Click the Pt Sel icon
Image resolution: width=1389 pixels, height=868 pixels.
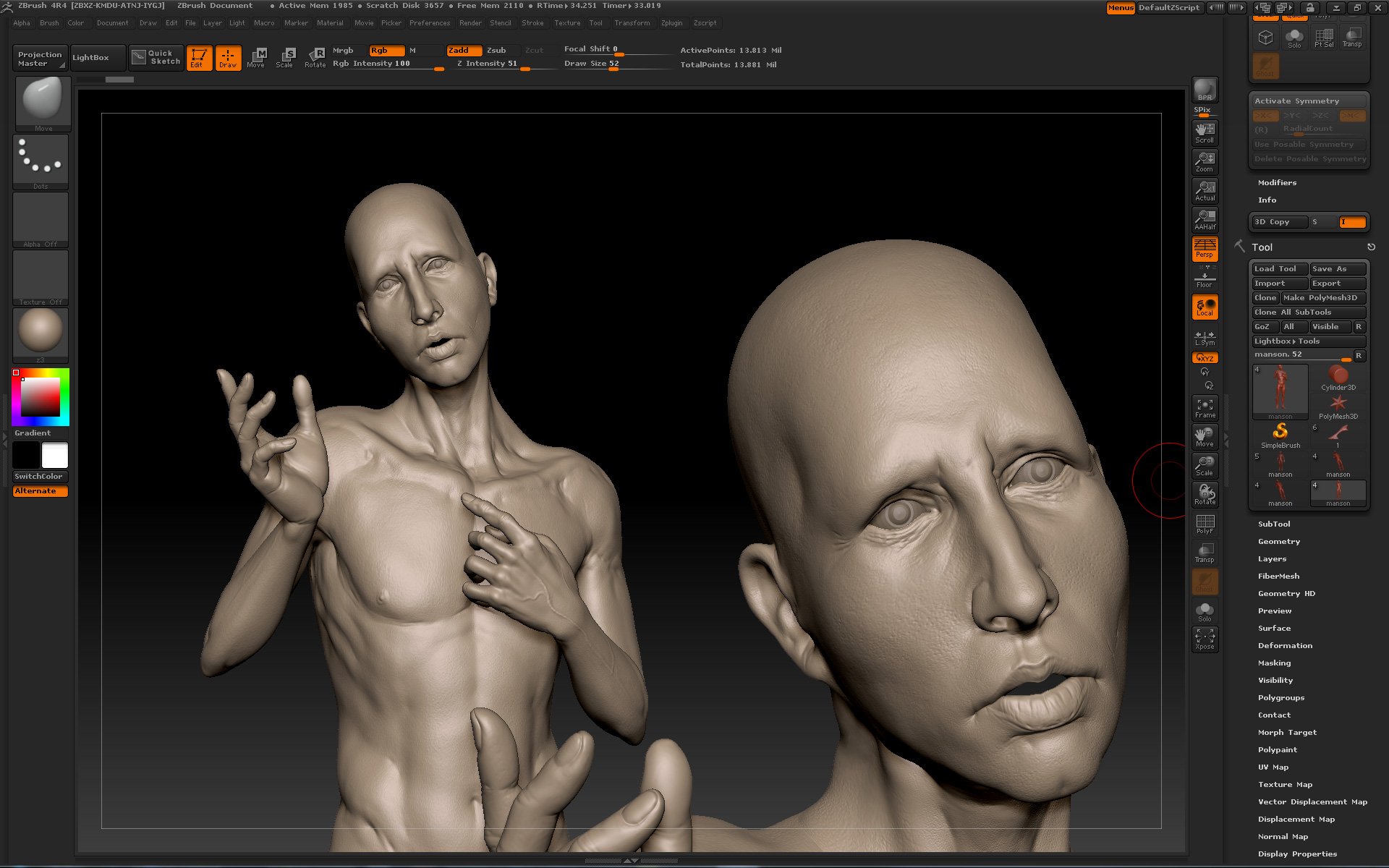pos(1324,38)
